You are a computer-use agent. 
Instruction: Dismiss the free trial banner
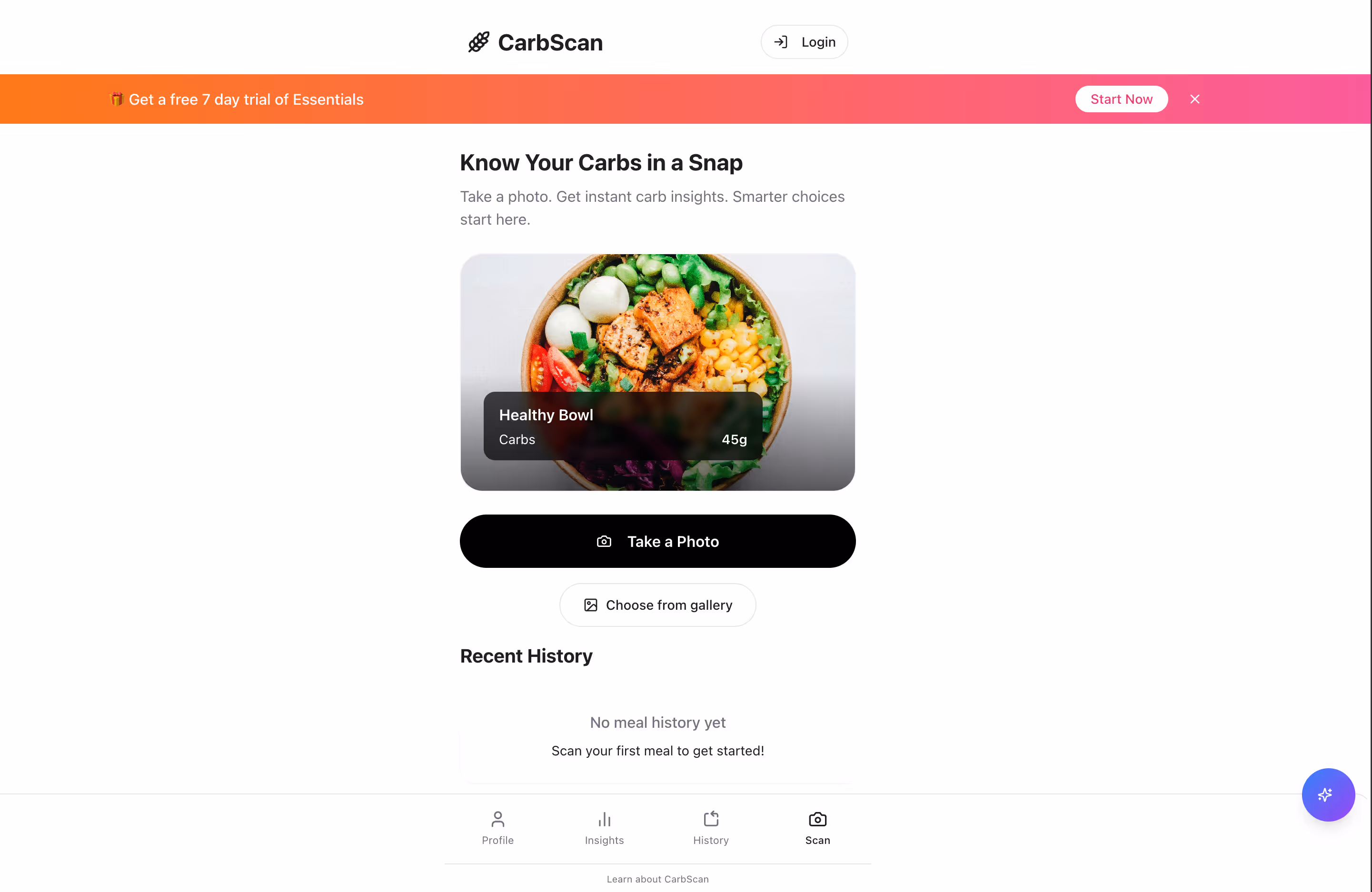(1195, 99)
